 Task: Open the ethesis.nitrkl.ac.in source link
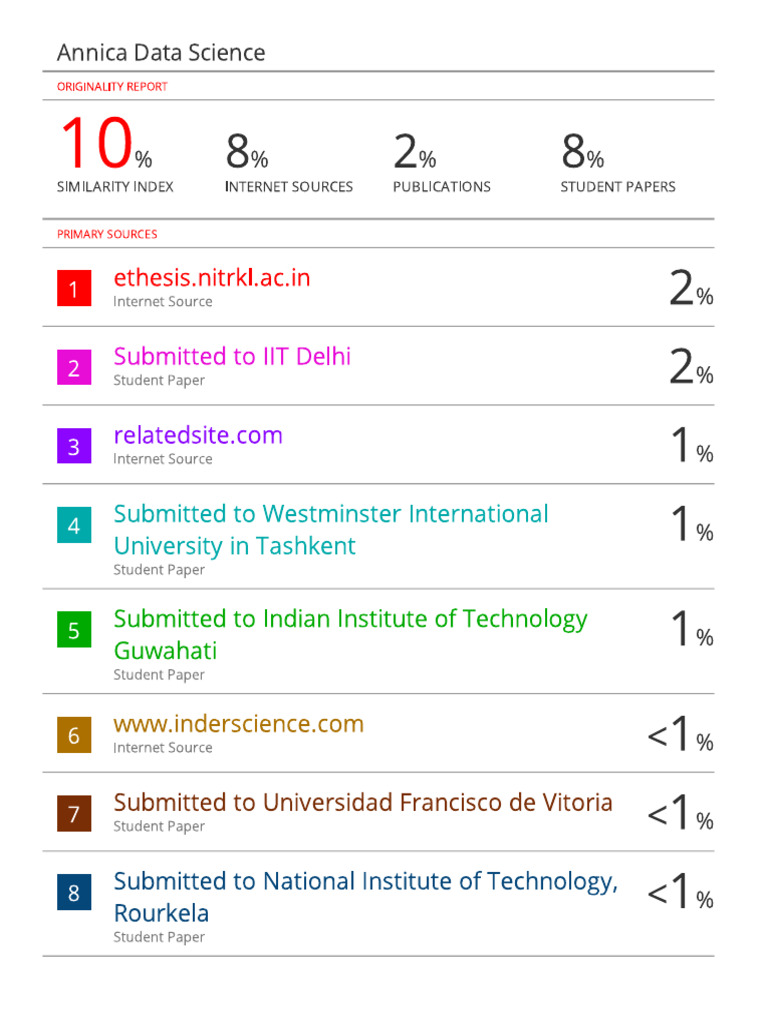click(212, 278)
